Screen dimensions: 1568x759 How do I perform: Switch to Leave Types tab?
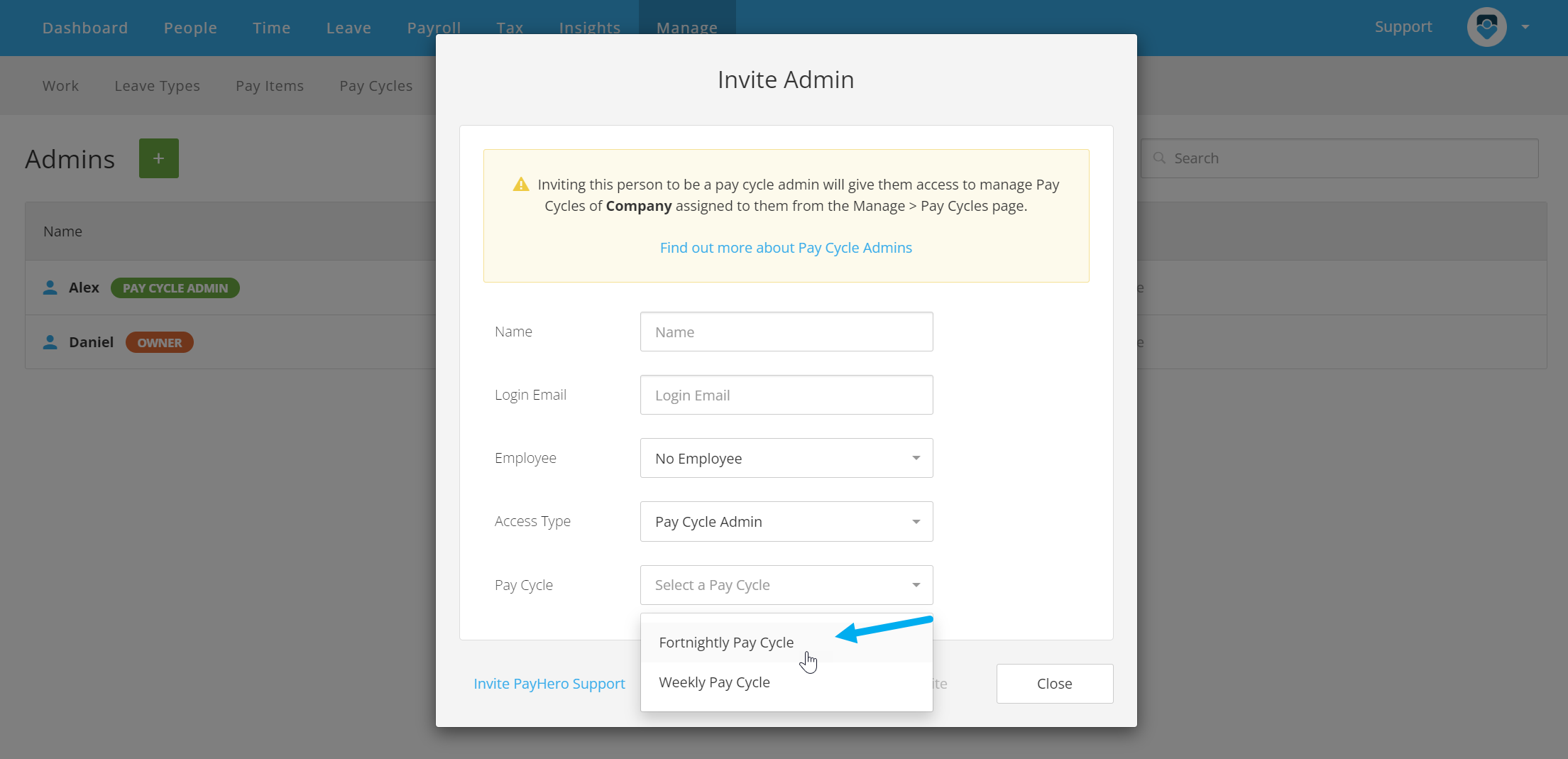pos(158,86)
